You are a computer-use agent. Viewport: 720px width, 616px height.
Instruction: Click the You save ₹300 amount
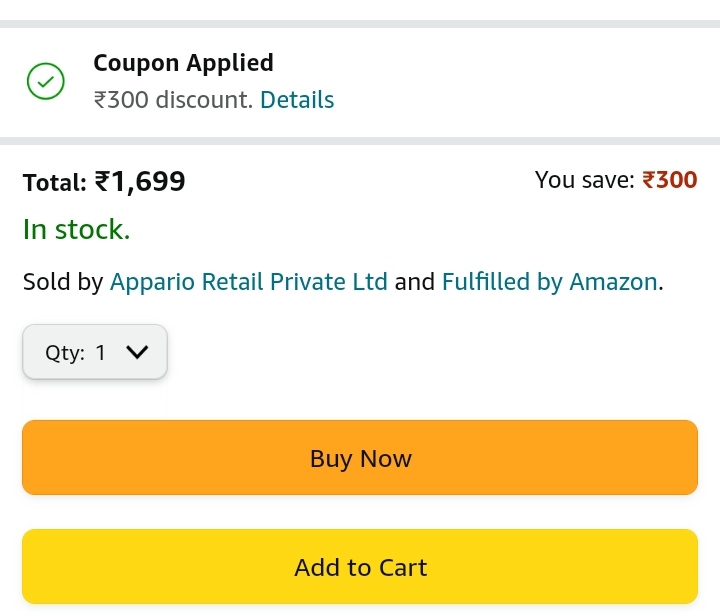pos(669,179)
